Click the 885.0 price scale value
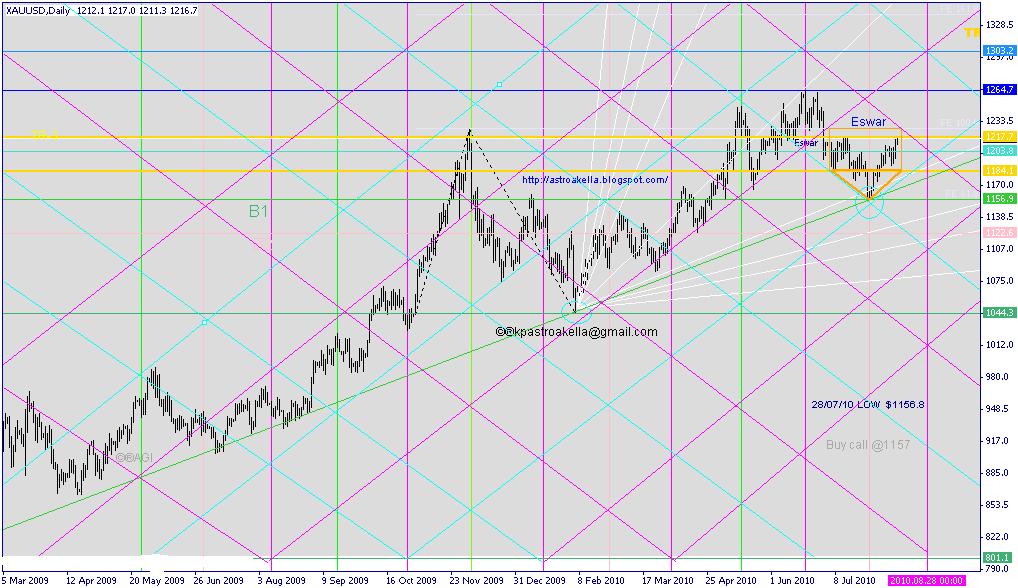 coord(997,473)
